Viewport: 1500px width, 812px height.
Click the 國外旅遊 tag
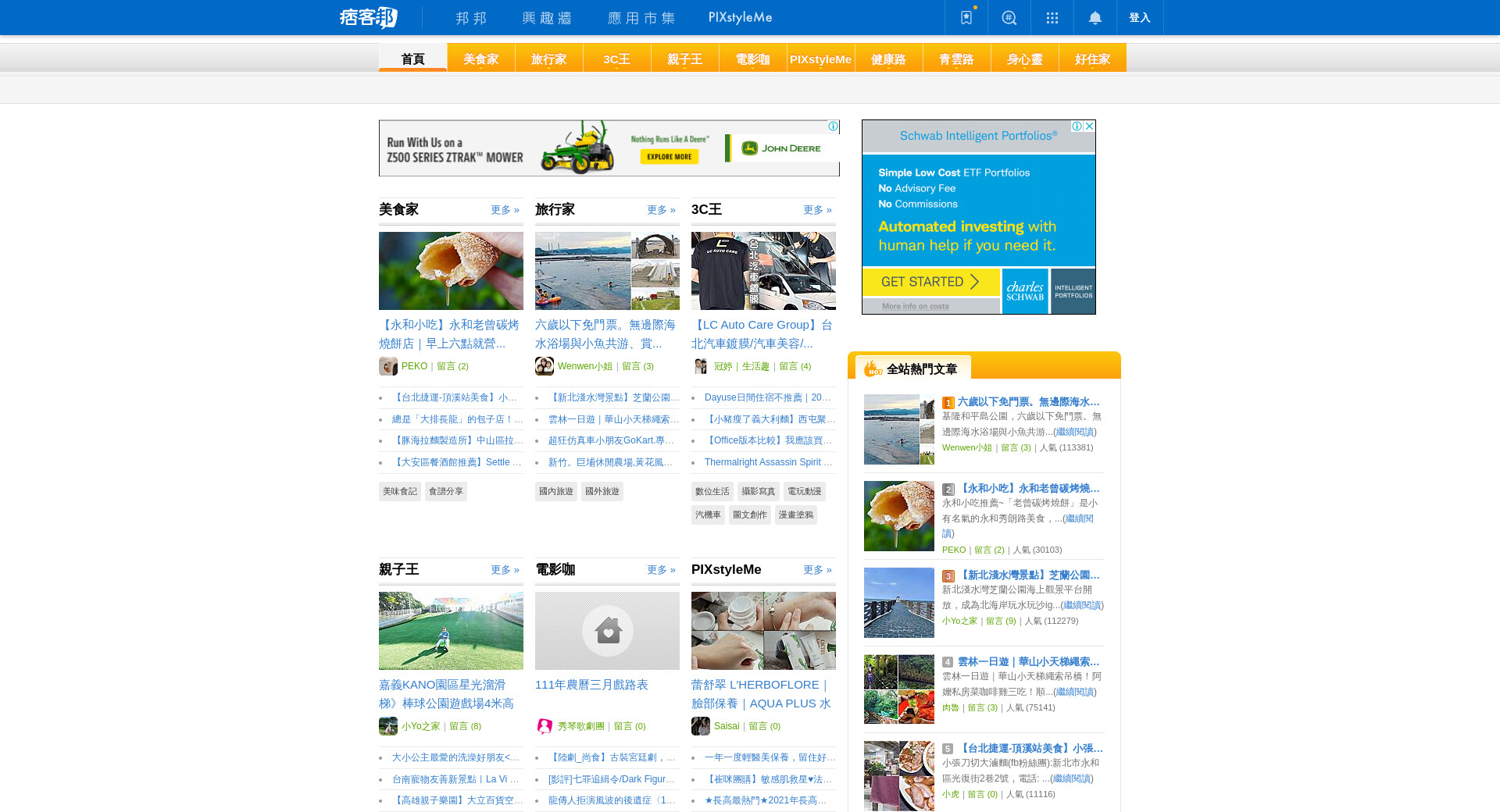(x=602, y=491)
